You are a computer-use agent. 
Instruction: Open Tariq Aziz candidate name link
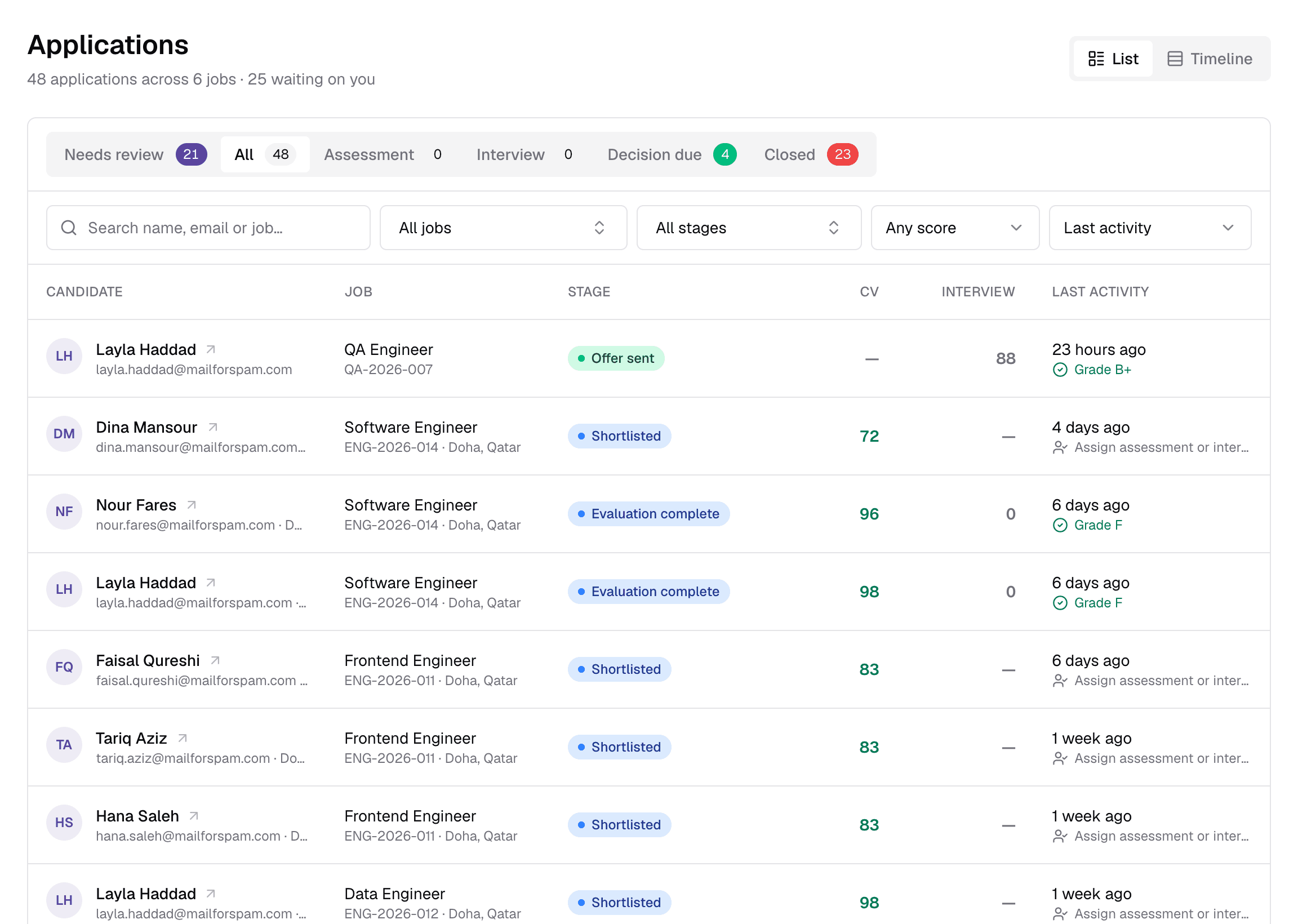click(x=131, y=739)
